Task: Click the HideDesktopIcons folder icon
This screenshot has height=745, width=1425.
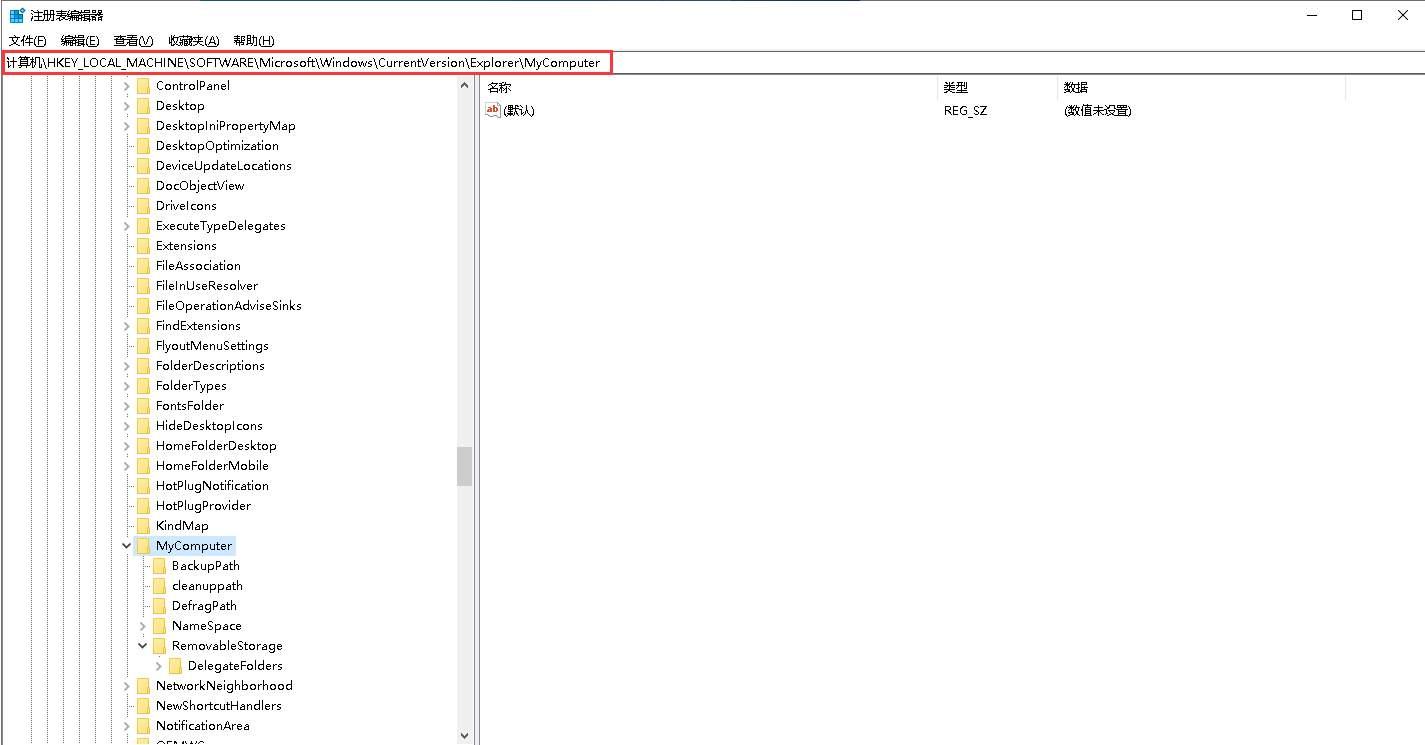Action: [x=143, y=426]
